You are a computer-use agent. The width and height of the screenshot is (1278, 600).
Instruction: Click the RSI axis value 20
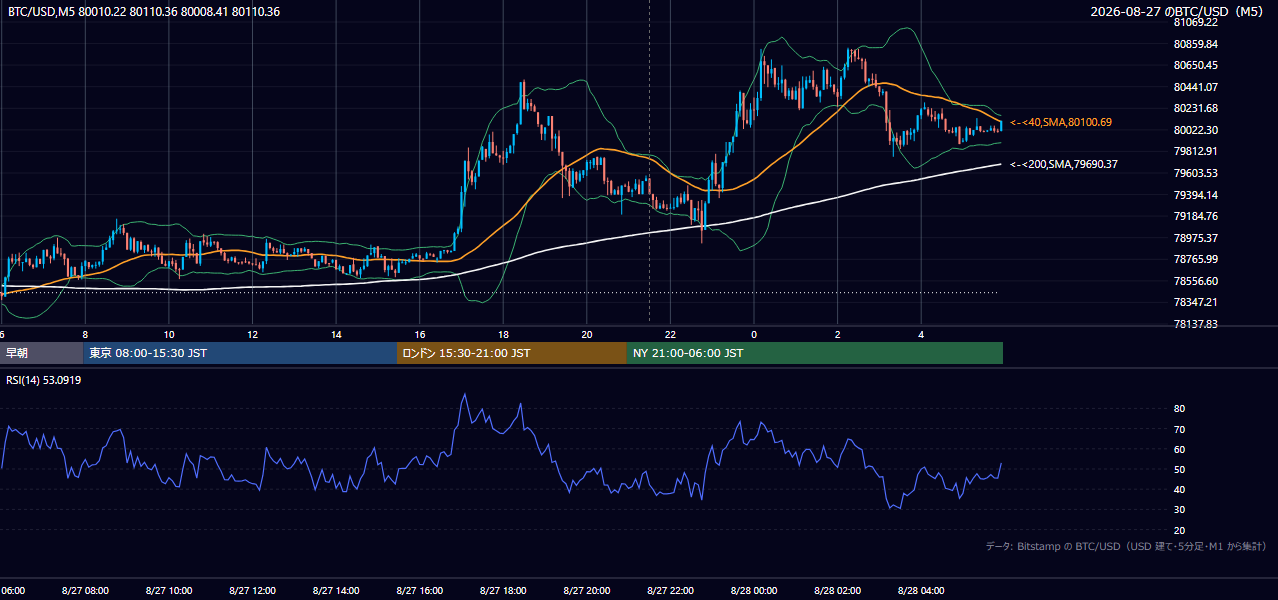1179,530
